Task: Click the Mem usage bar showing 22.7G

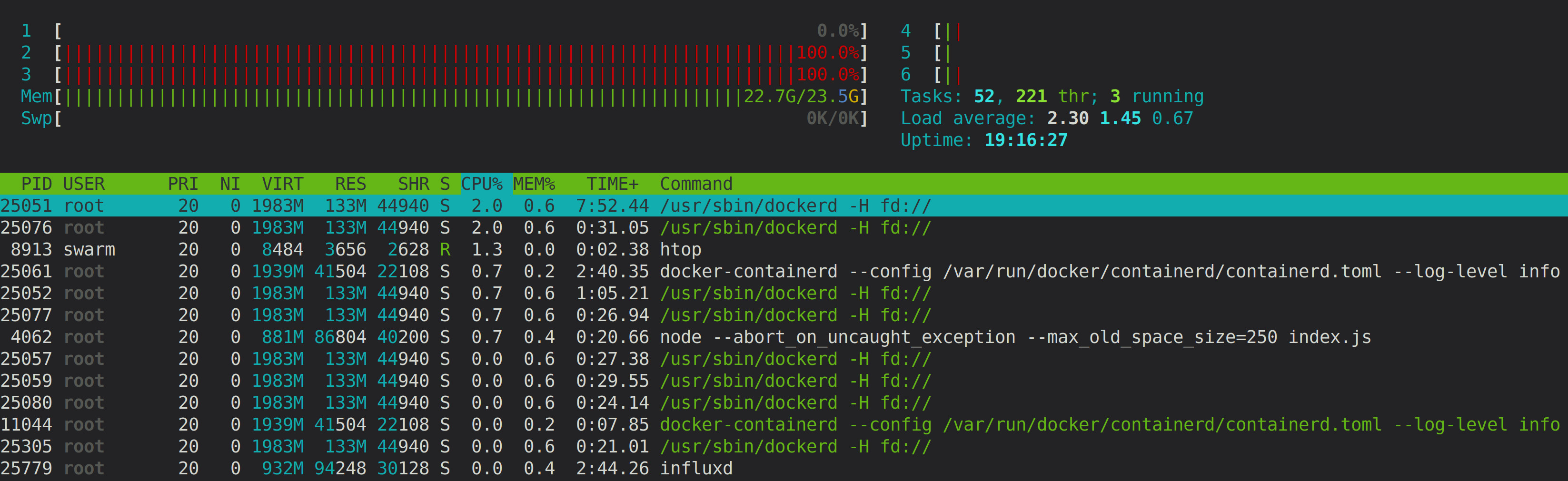Action: click(x=426, y=96)
